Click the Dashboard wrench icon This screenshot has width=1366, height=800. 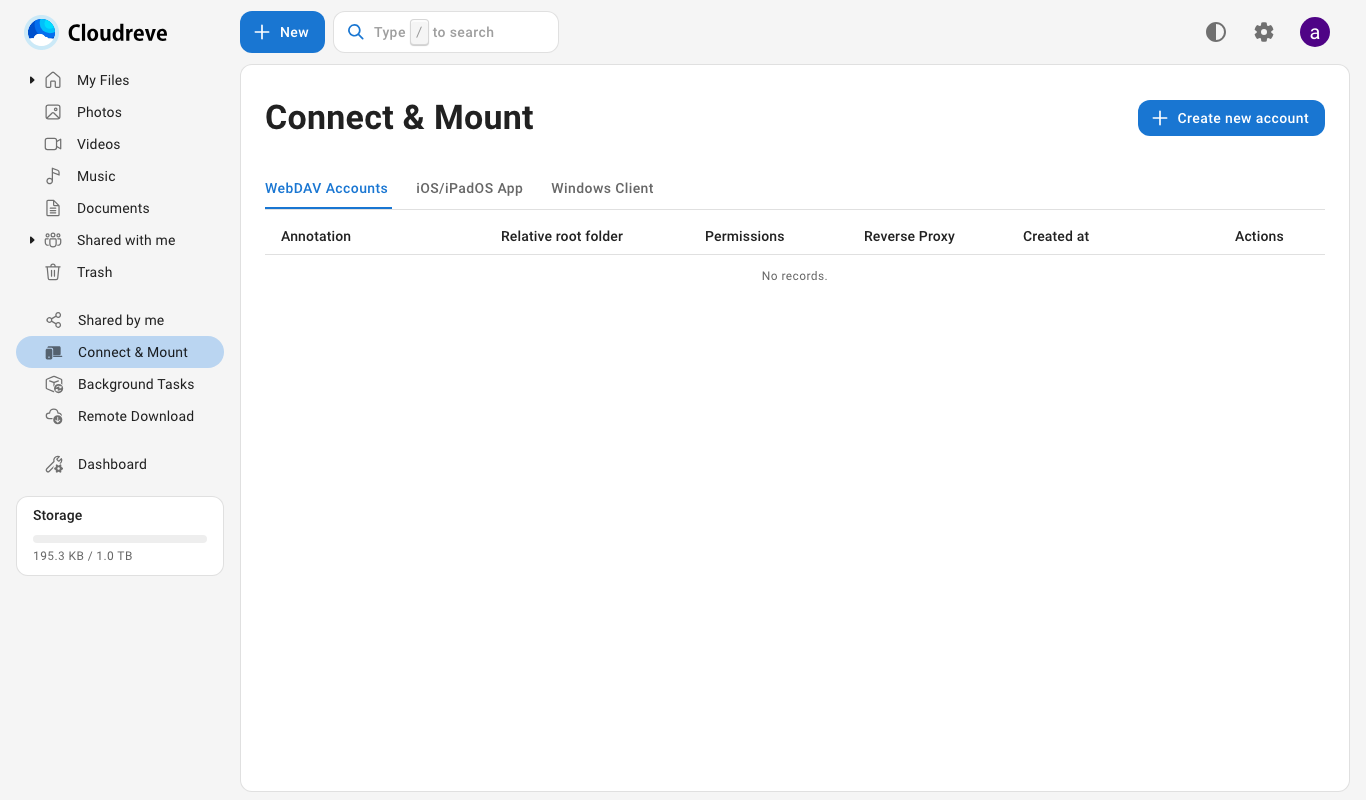54,464
